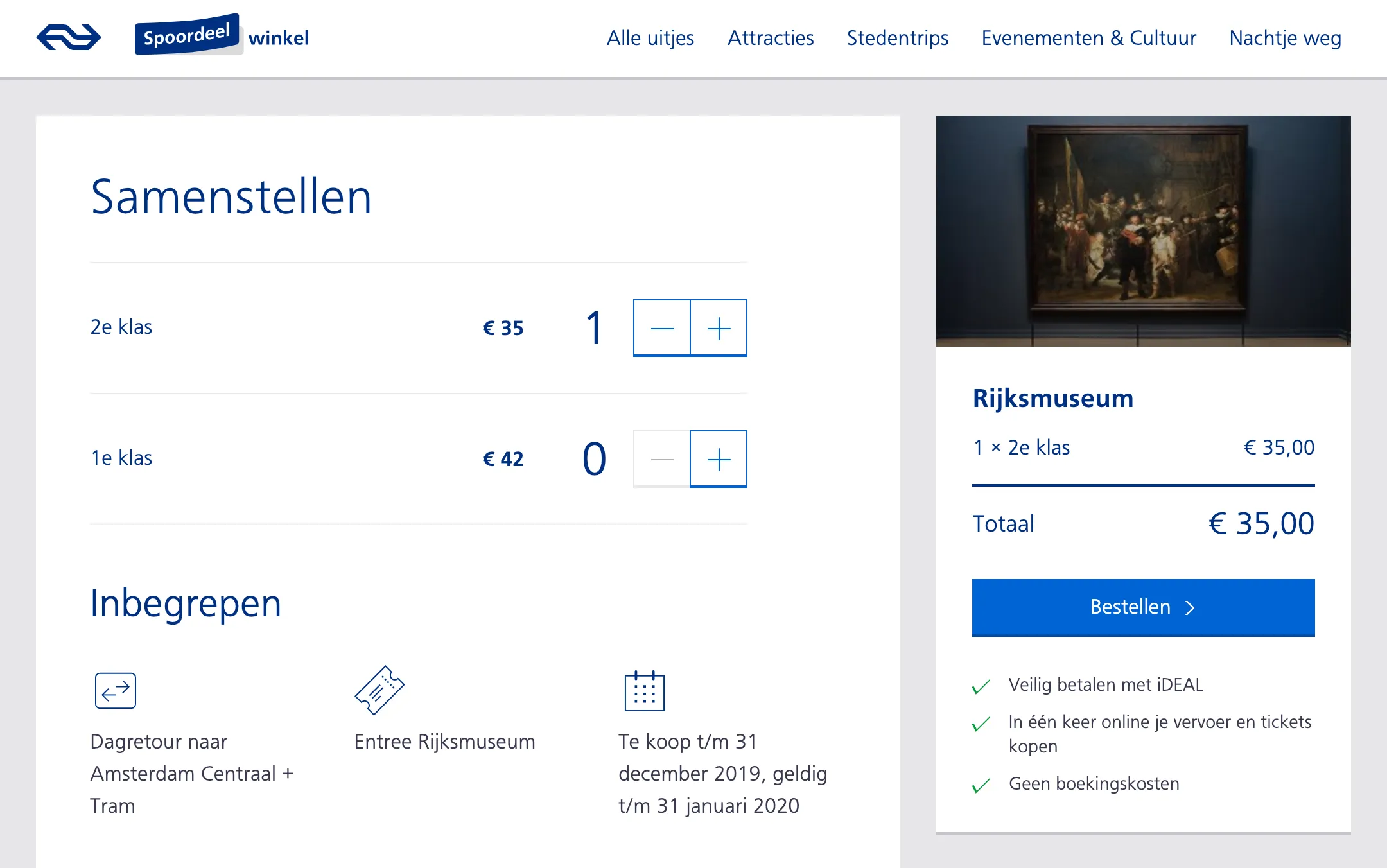
Task: Click the '1e klas' row label
Action: click(x=121, y=458)
